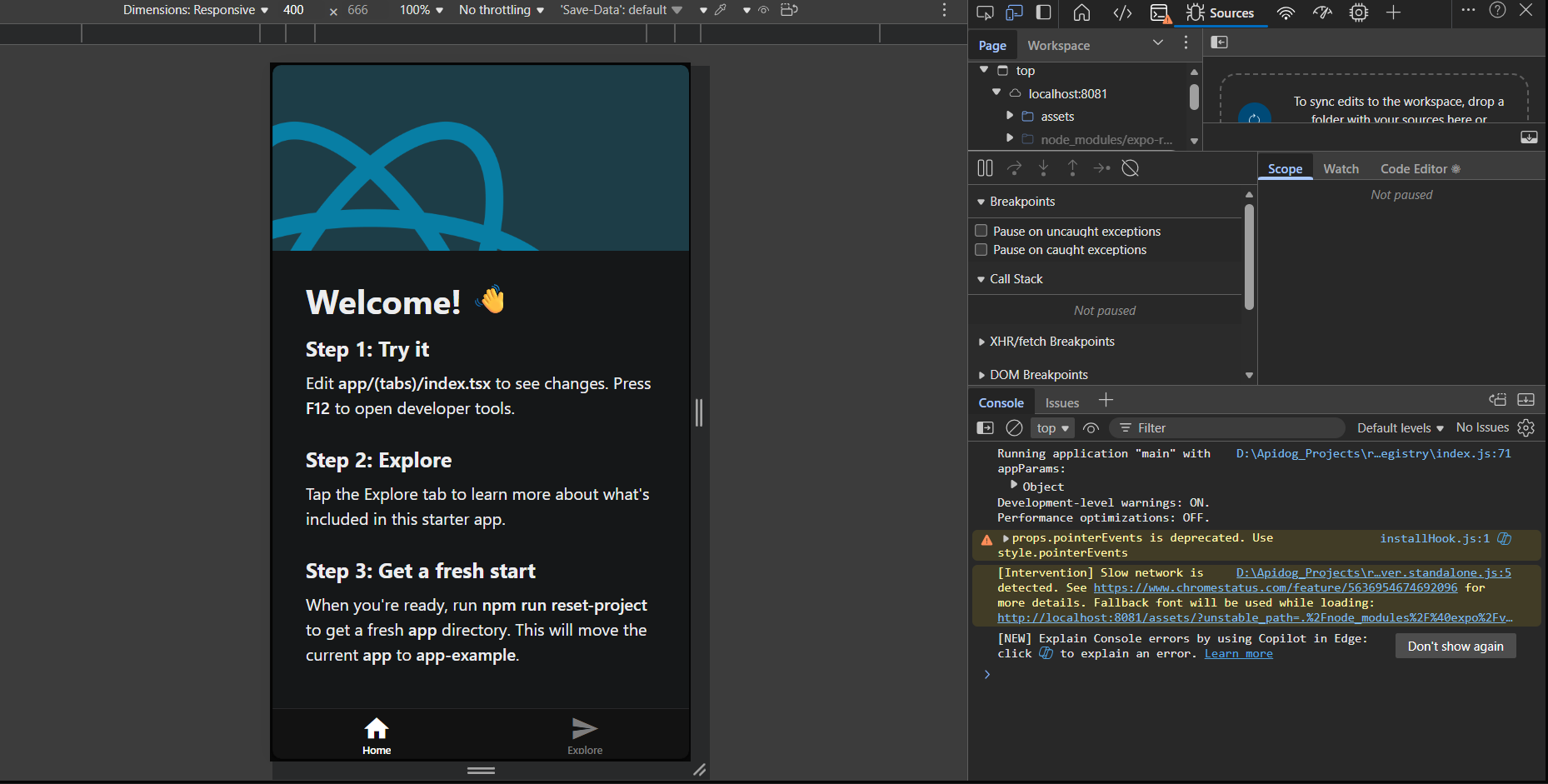1548x784 pixels.
Task: Expand the localhost:8081 tree node
Action: (996, 93)
